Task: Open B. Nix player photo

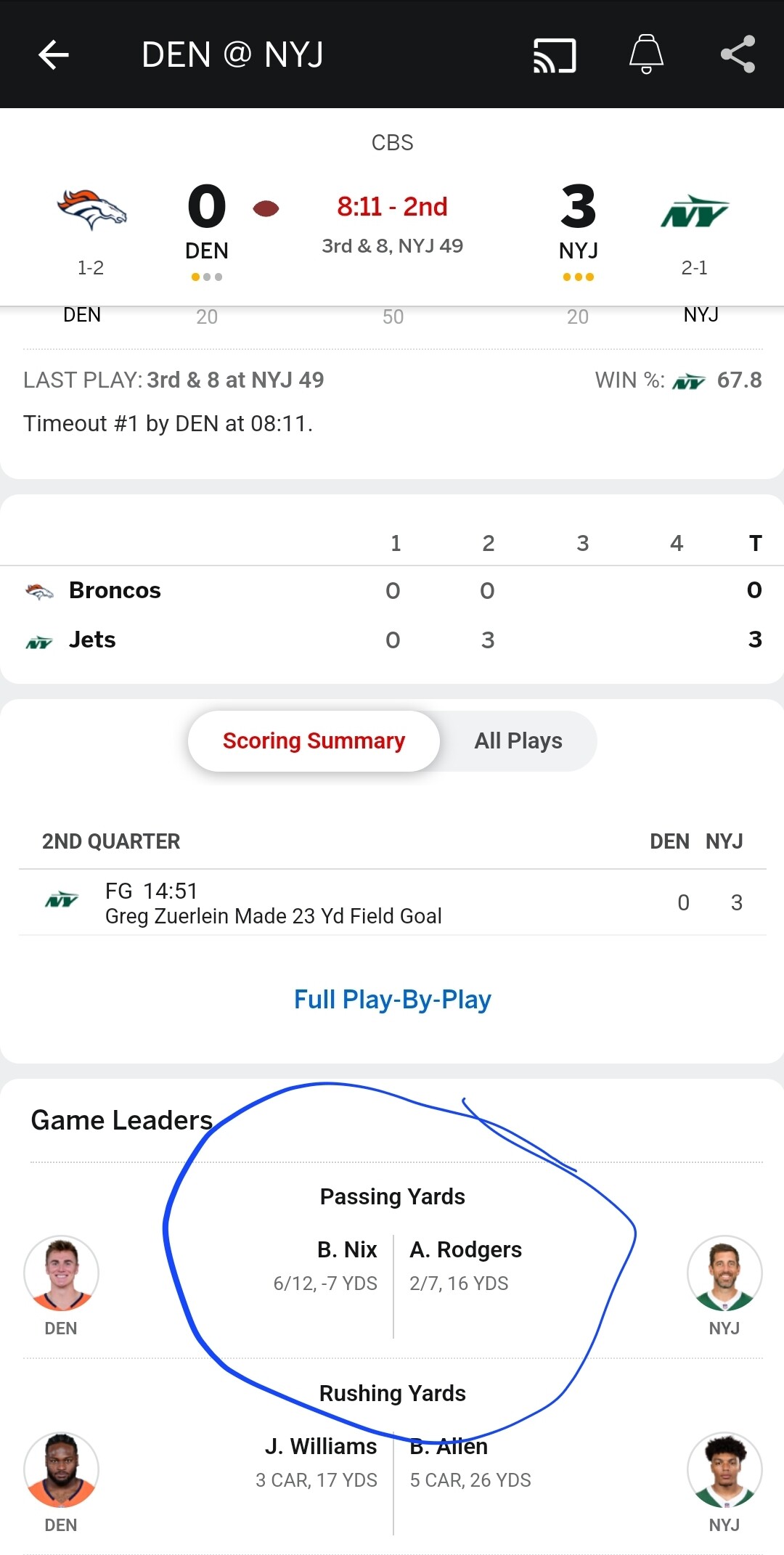Action: 61,1273
